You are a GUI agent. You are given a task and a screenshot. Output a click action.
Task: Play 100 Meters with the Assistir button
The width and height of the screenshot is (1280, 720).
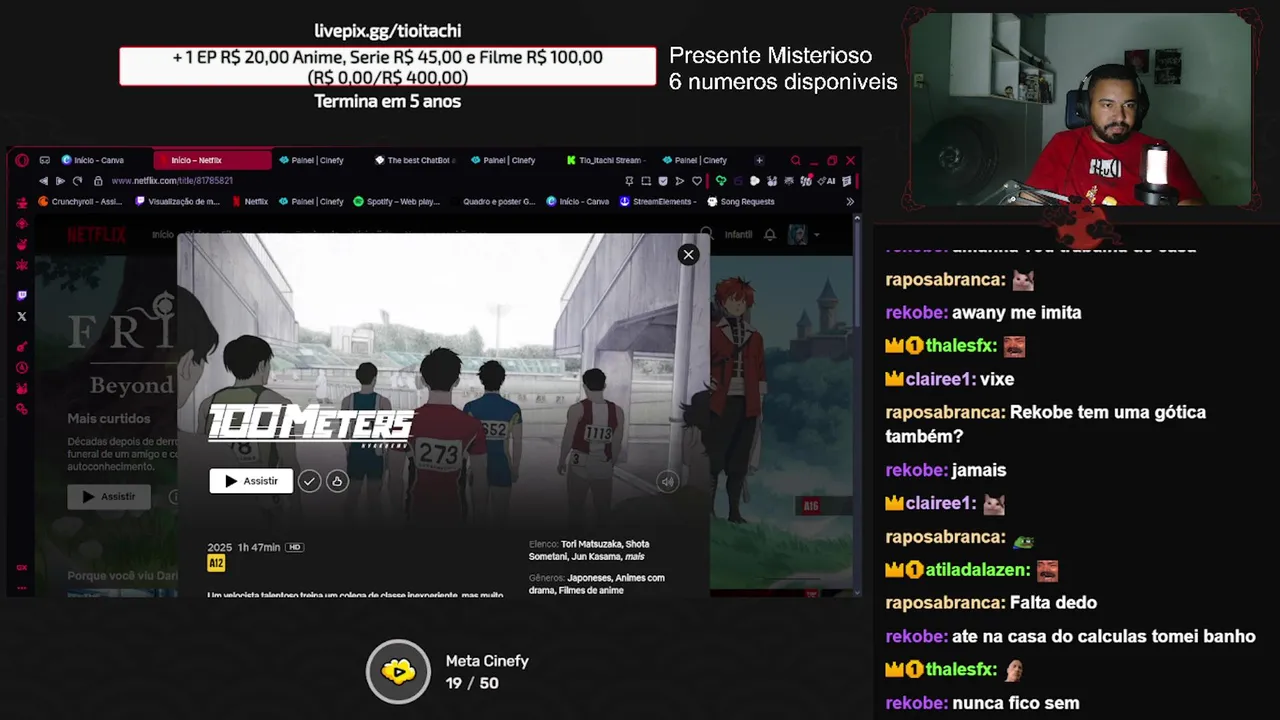coord(251,481)
